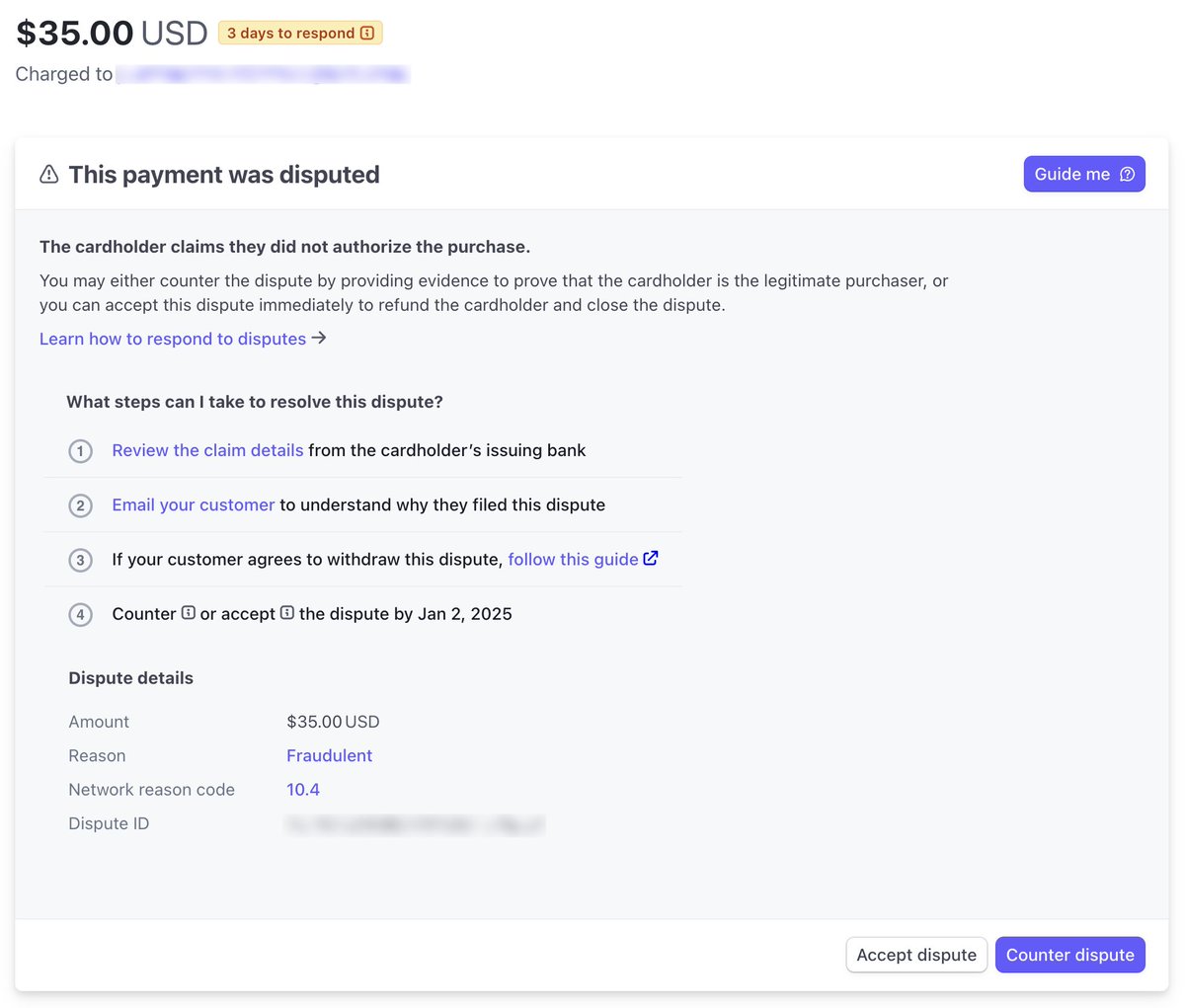The width and height of the screenshot is (1185, 1008).
Task: Click the Network reason code label
Action: [x=151, y=790]
